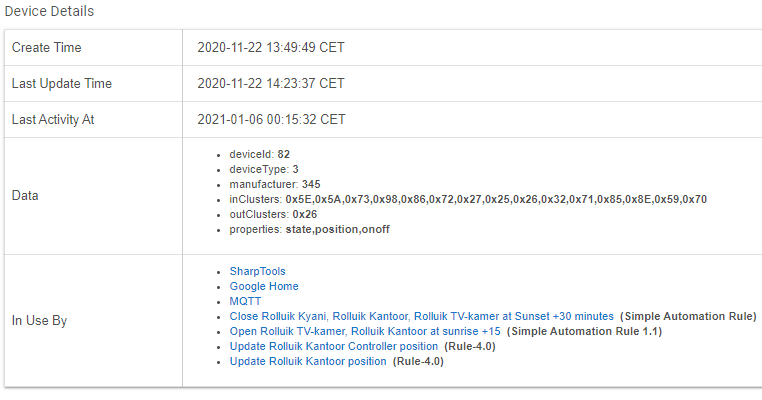Click the Last Activity At timestamp
The height and width of the screenshot is (400, 762).
pos(271,120)
